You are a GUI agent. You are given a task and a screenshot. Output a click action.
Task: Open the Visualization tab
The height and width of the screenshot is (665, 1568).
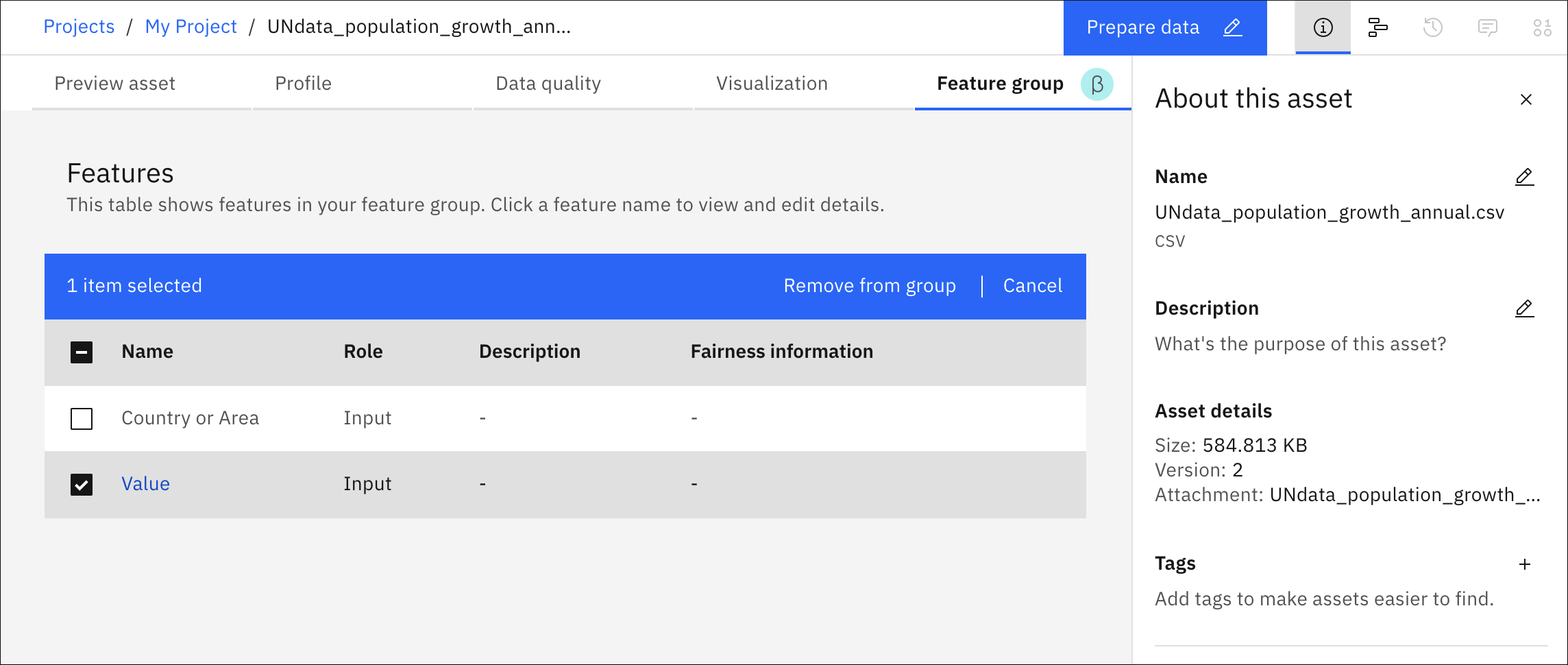[x=772, y=84]
